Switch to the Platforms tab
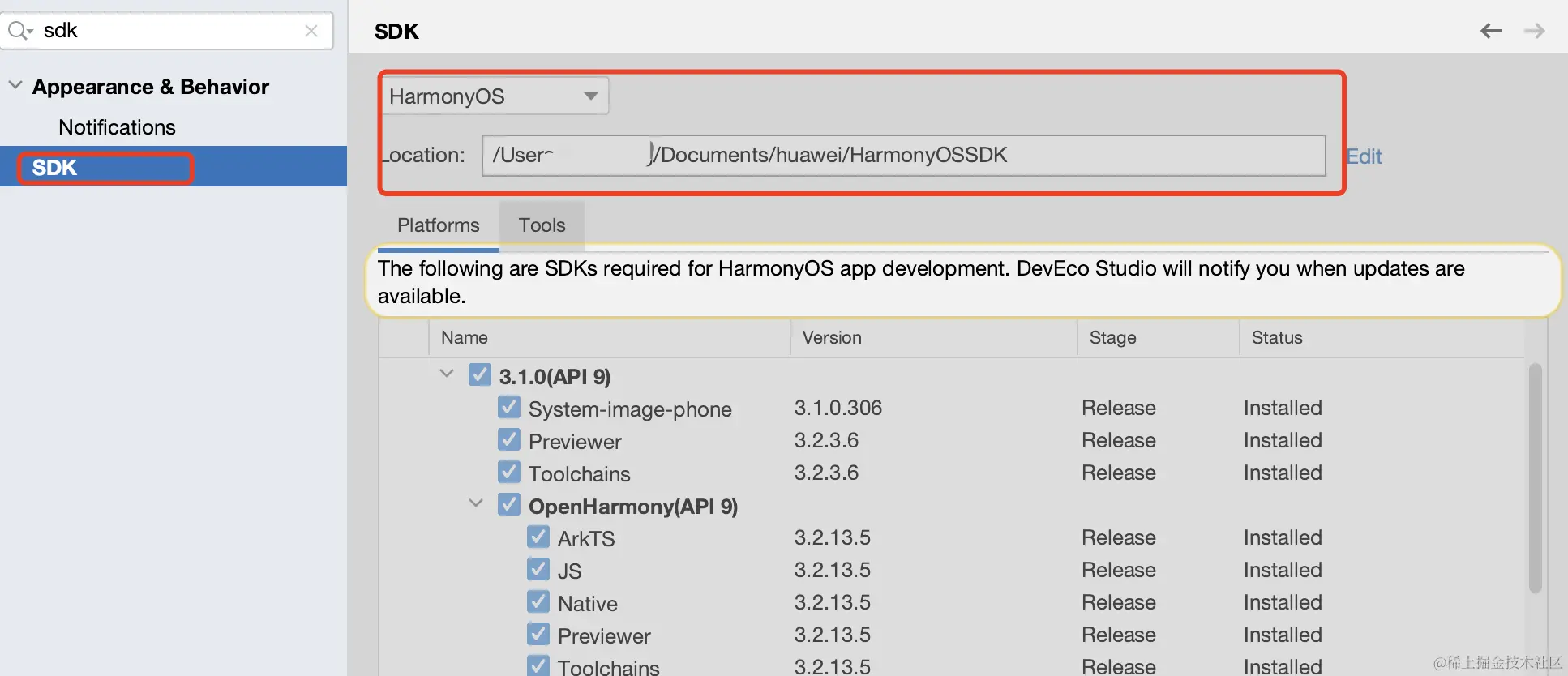The image size is (1568, 676). [x=439, y=225]
